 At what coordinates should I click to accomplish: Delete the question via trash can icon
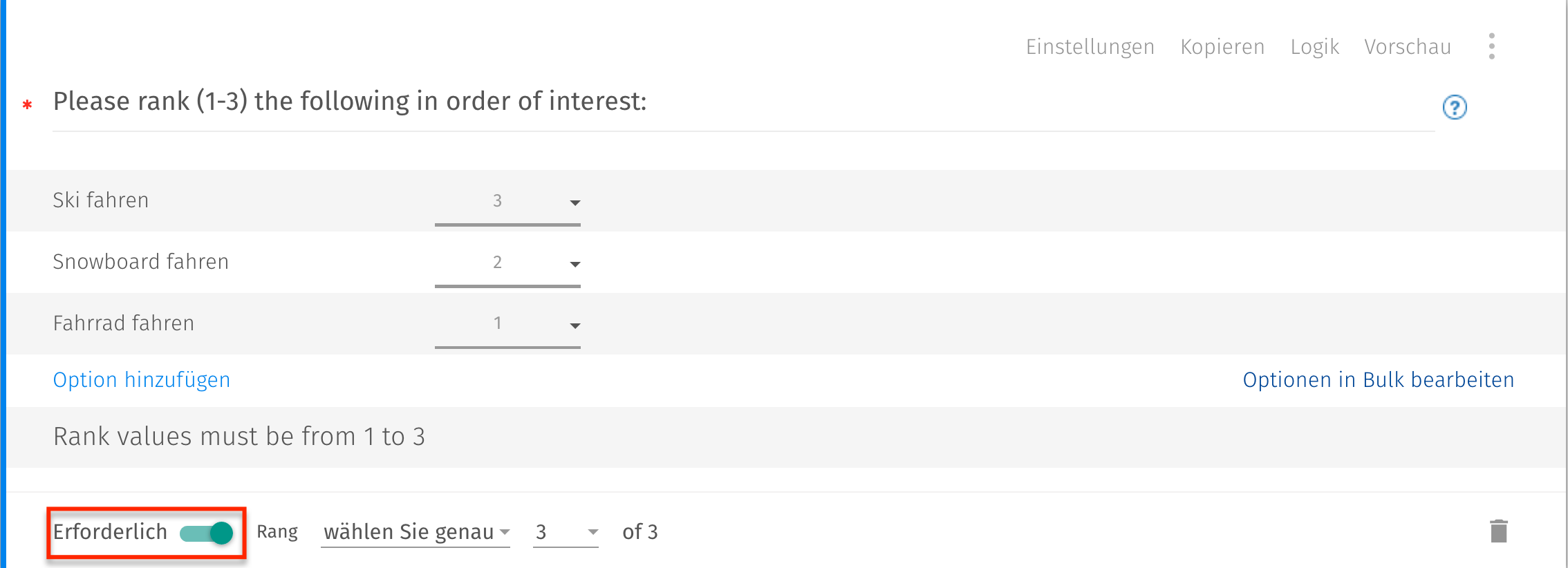click(1499, 531)
